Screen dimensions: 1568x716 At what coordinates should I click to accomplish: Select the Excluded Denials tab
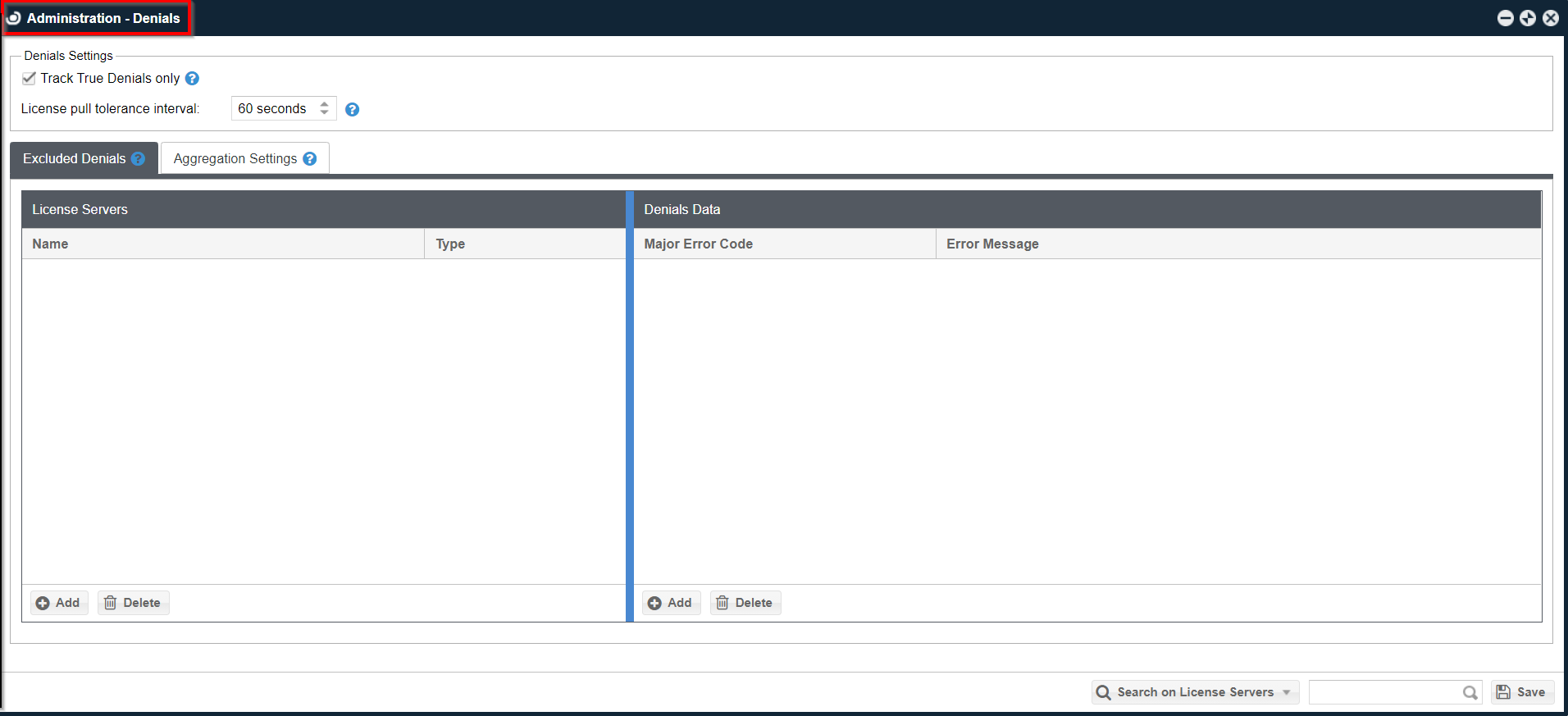click(x=74, y=158)
